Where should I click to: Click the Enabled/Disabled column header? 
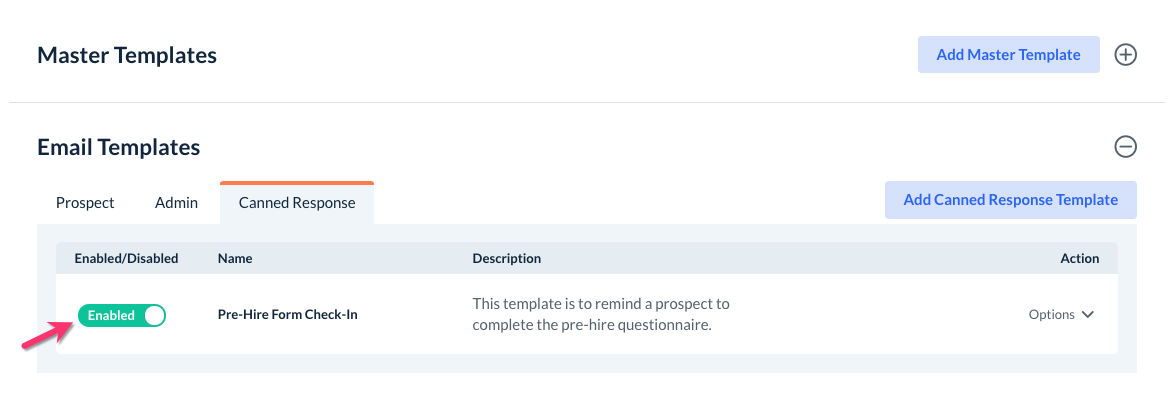tap(126, 258)
